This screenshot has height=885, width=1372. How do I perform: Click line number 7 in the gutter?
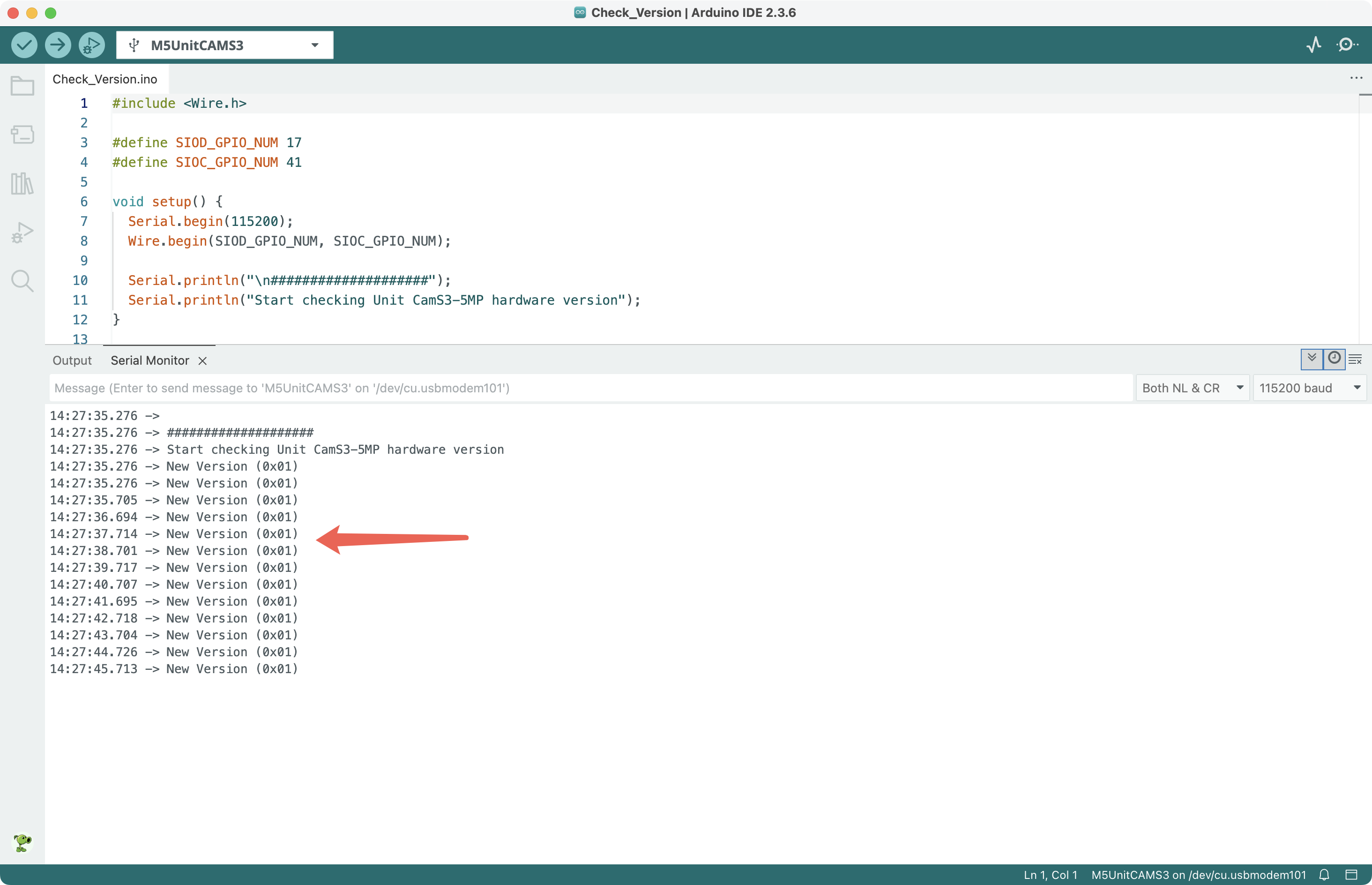coord(84,221)
